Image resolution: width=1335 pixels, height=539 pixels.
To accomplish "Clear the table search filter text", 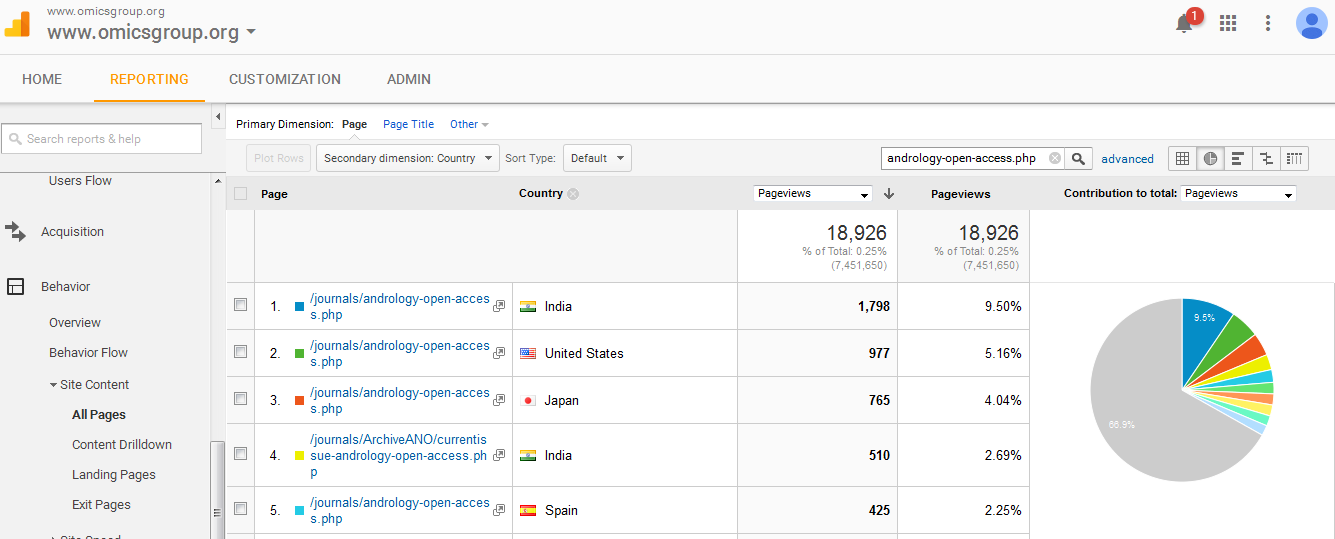I will click(1054, 158).
